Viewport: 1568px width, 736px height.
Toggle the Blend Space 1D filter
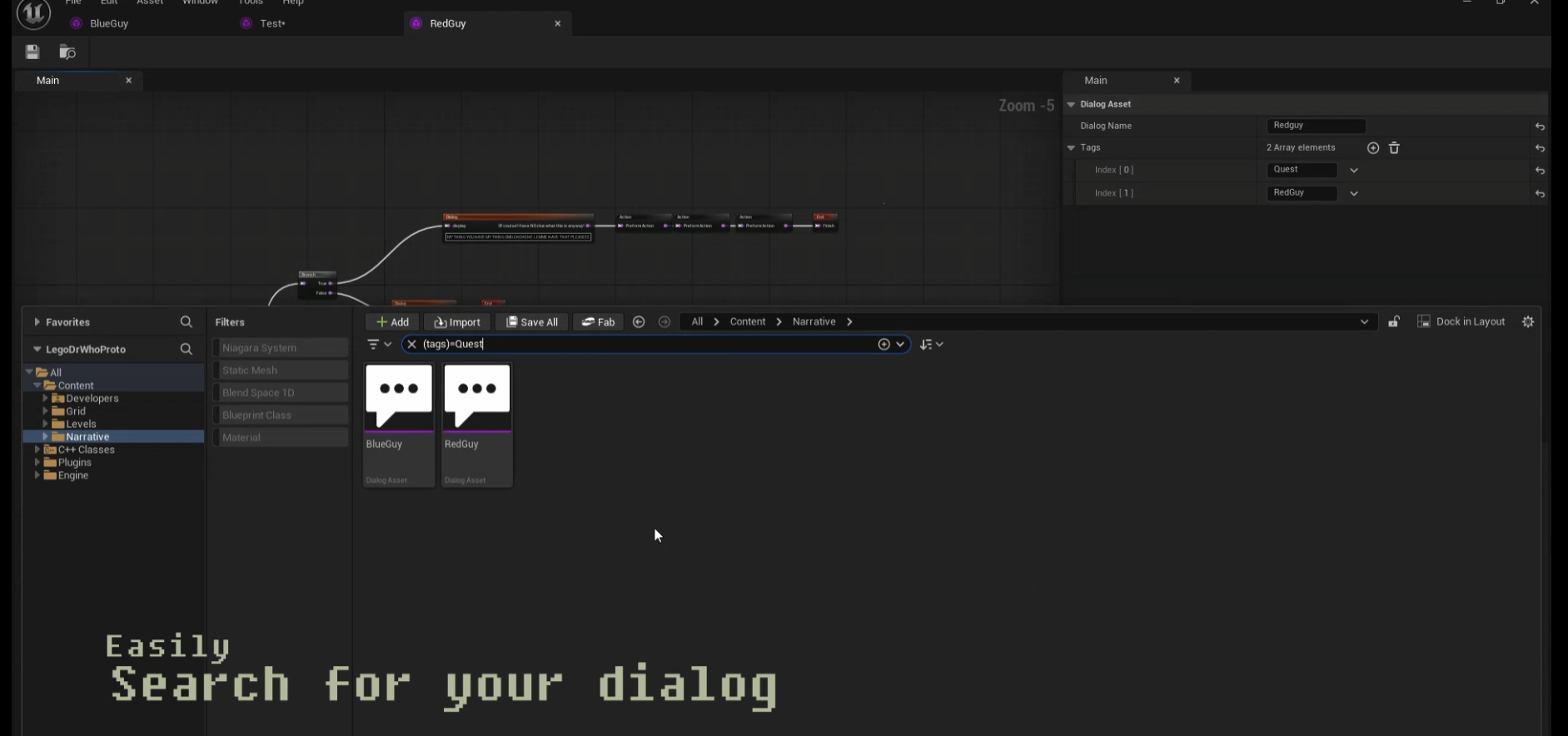281,393
